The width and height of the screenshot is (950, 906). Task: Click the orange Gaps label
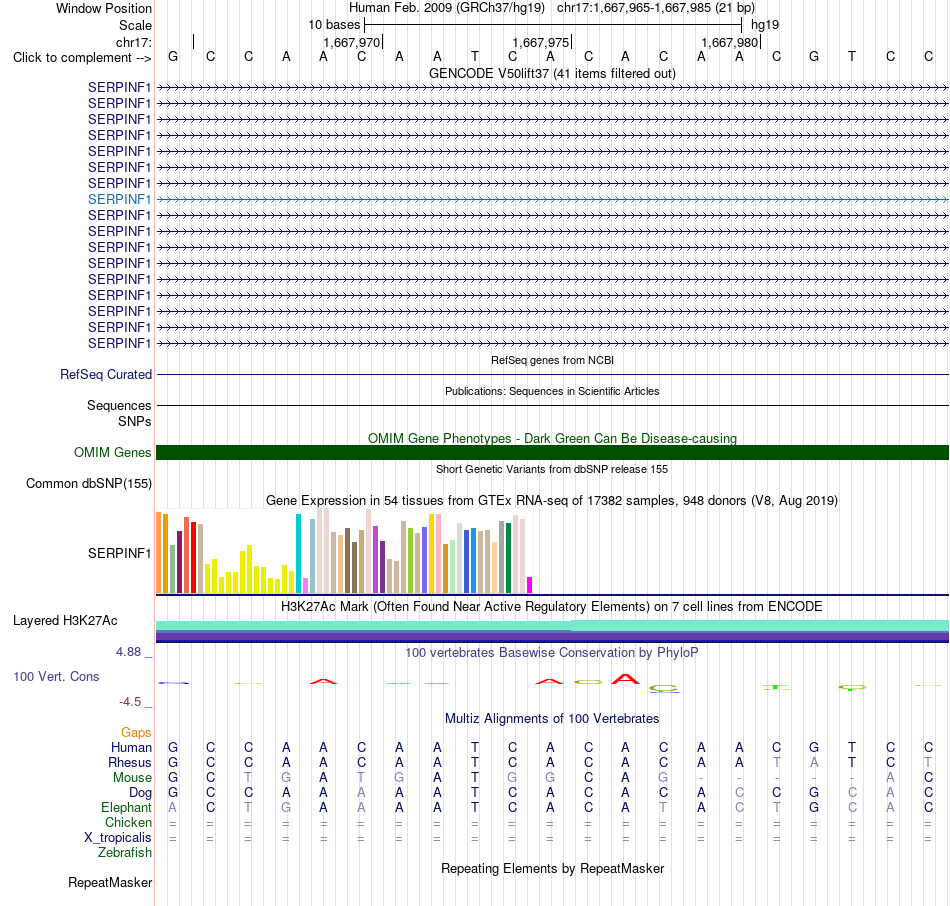point(136,733)
